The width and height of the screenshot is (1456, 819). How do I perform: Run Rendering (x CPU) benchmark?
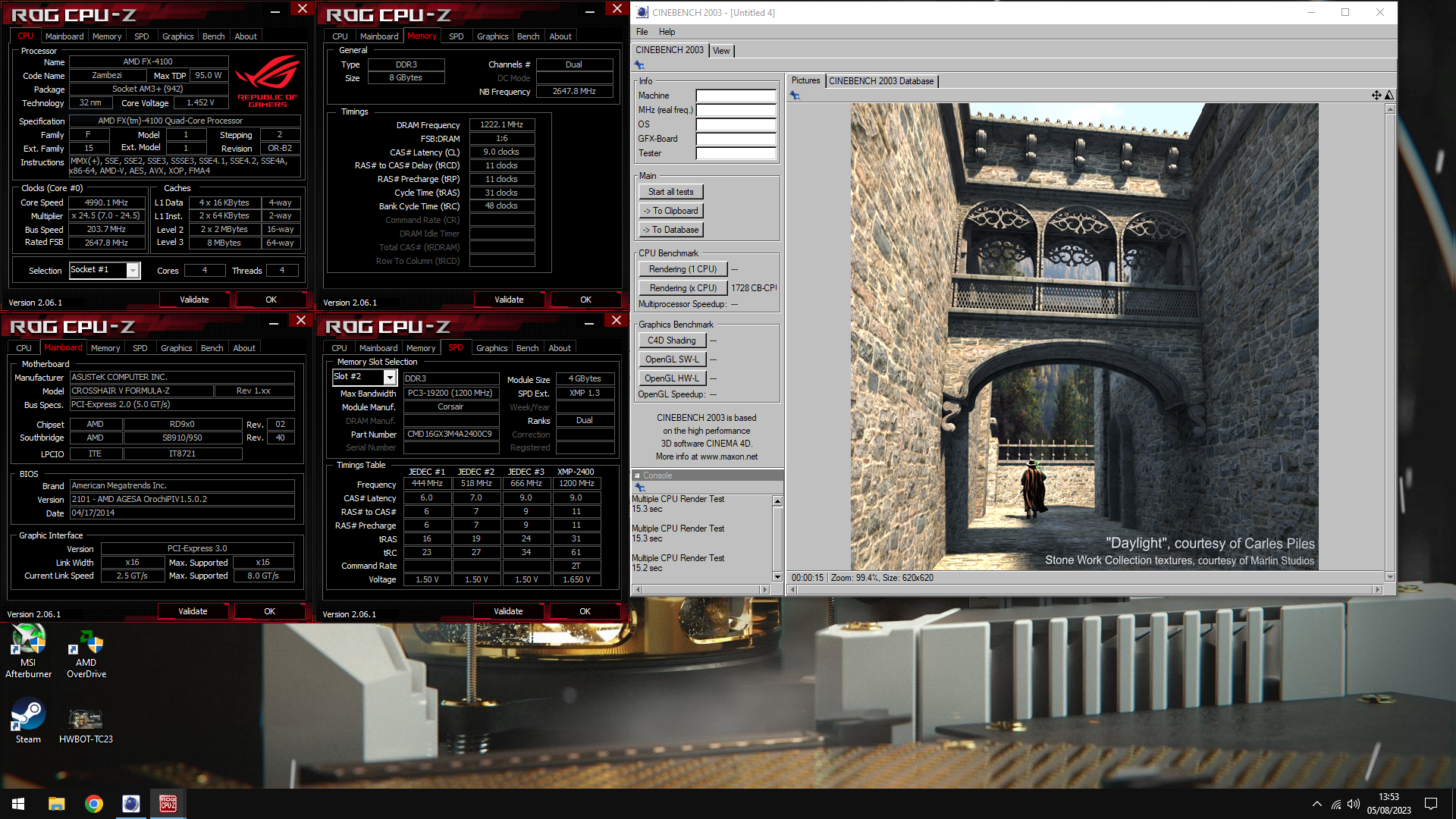682,288
